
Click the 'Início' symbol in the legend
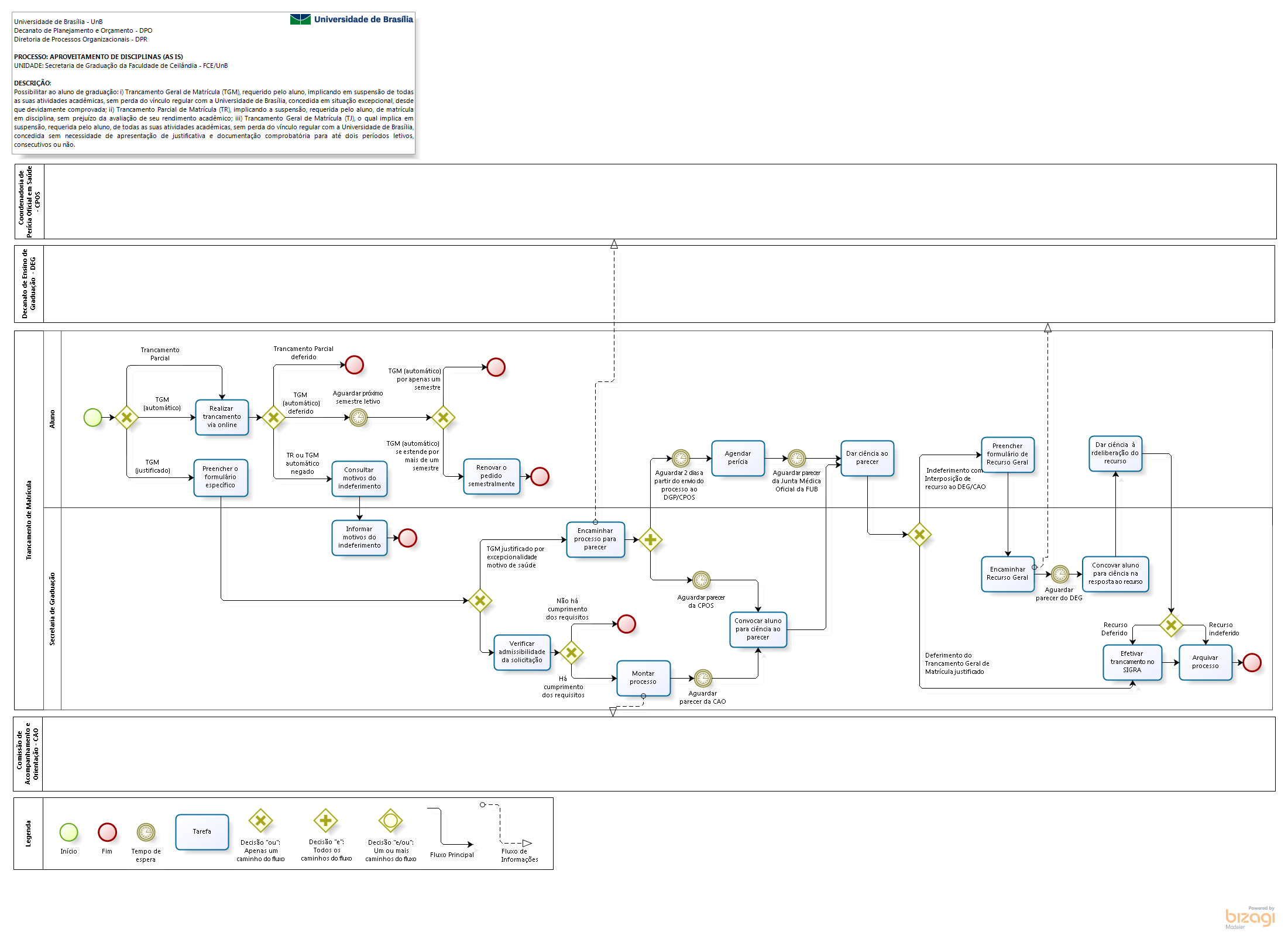click(x=68, y=832)
